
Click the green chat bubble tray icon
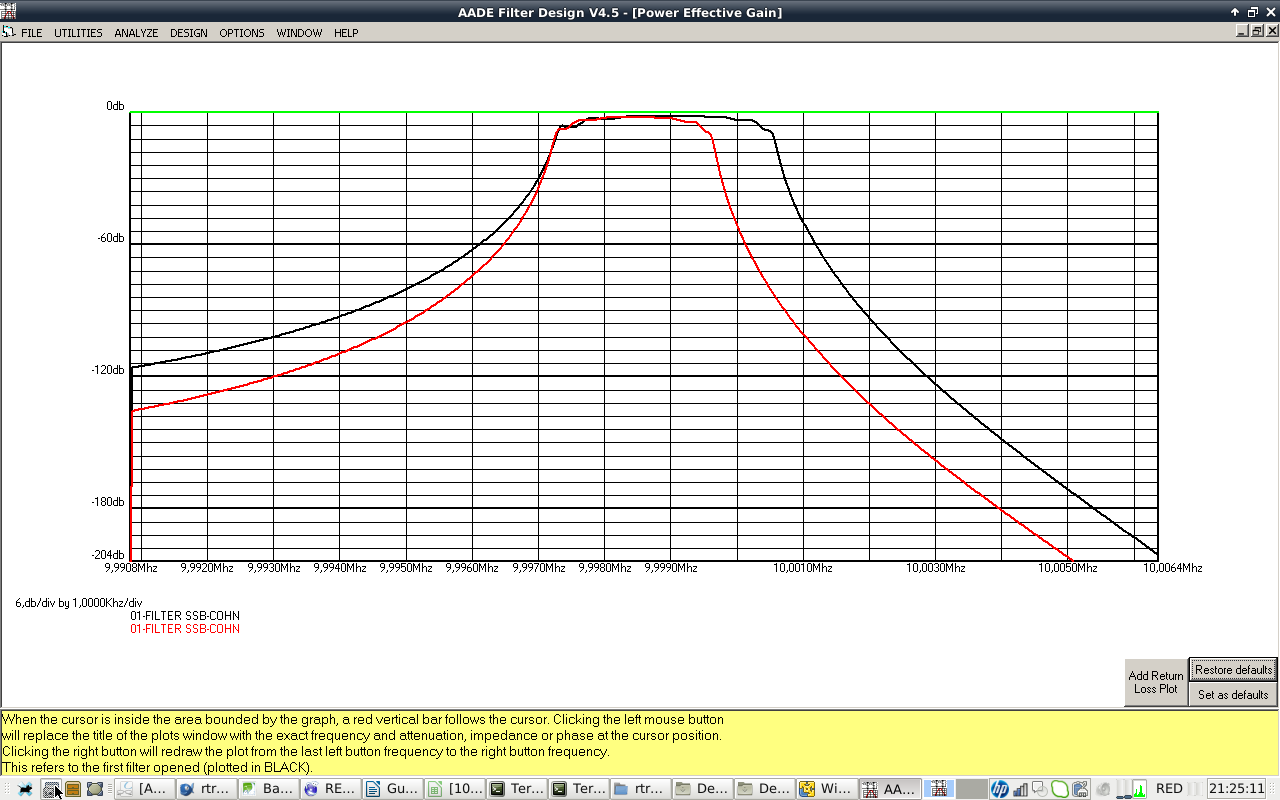[1060, 789]
